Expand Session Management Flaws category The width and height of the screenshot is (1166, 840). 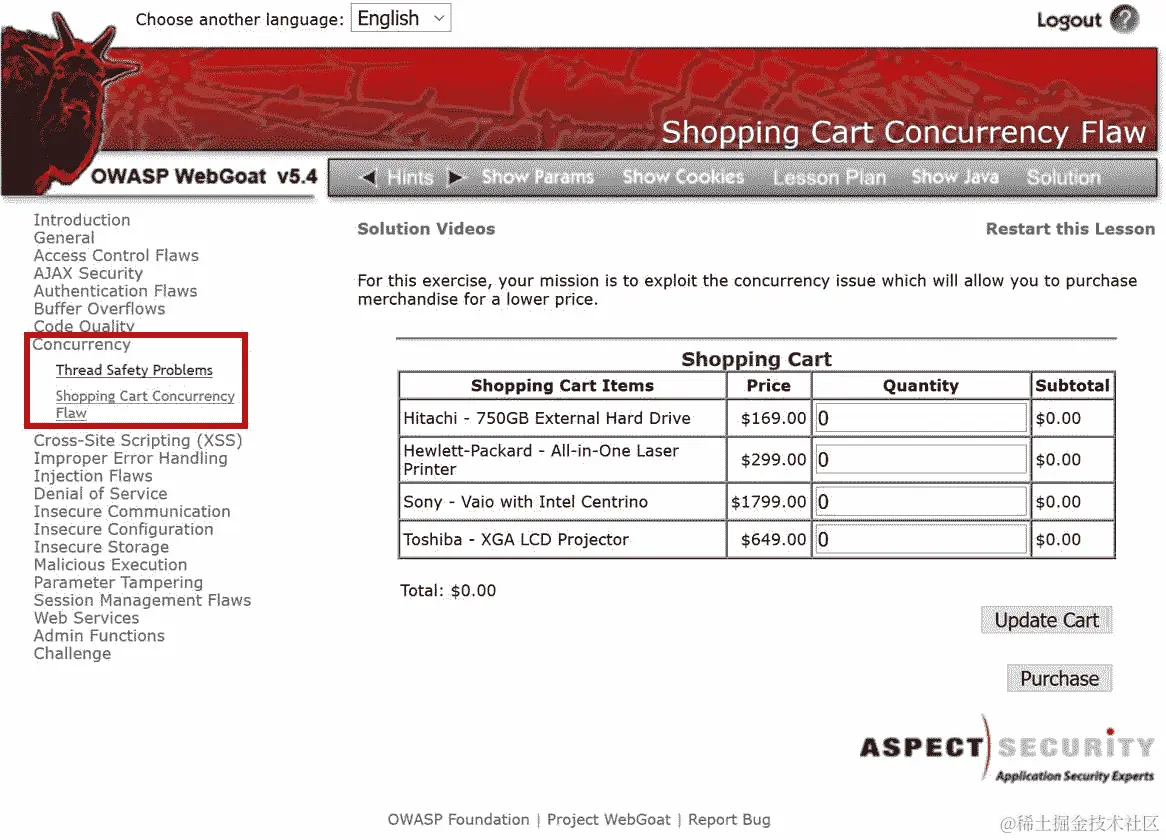click(142, 601)
